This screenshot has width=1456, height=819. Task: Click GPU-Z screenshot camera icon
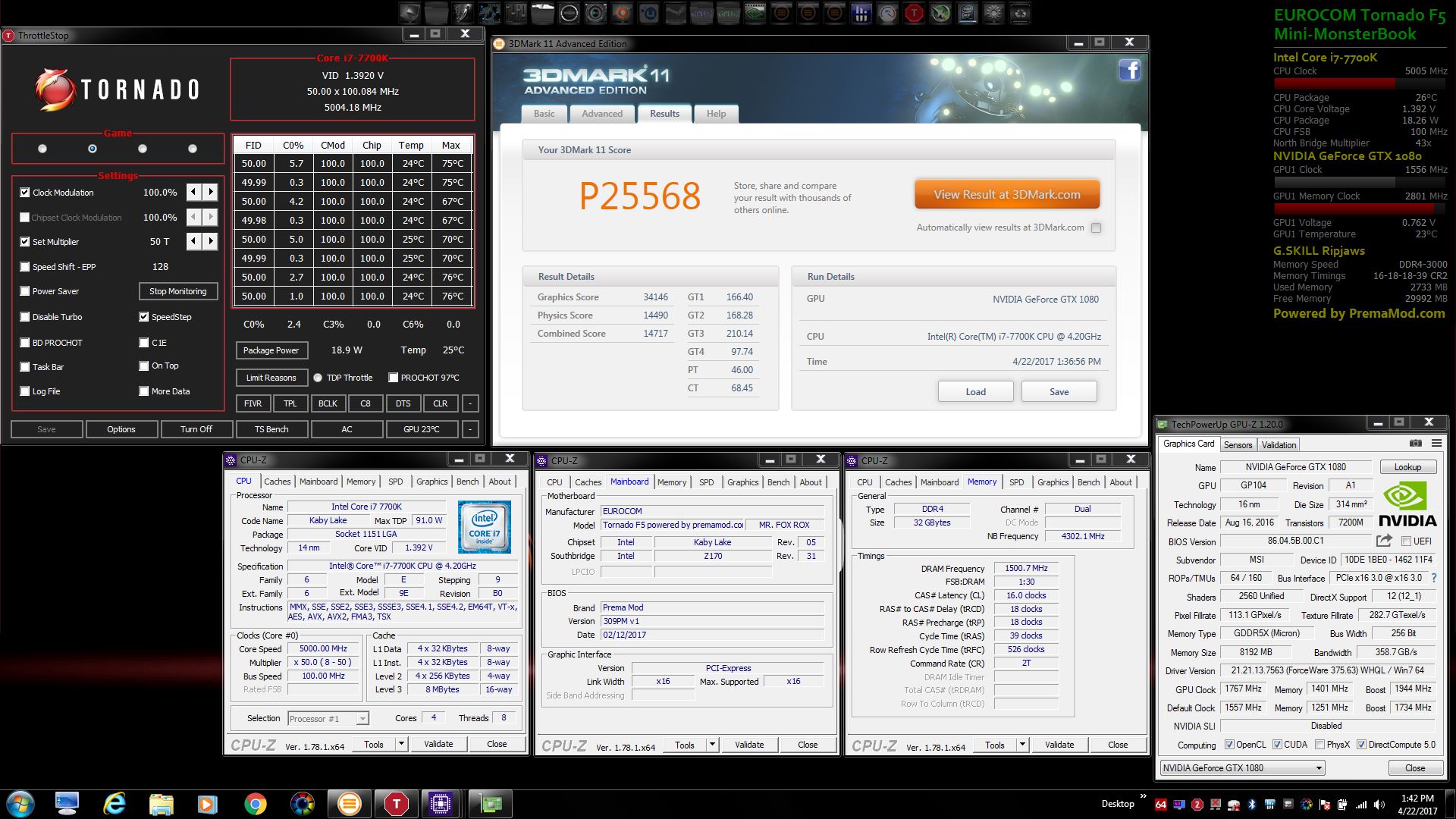[x=1415, y=444]
